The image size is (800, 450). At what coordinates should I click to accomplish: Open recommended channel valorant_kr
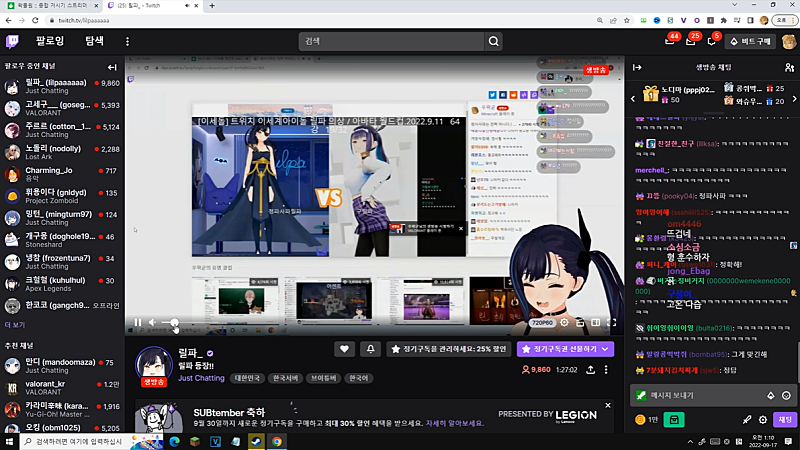(x=62, y=388)
